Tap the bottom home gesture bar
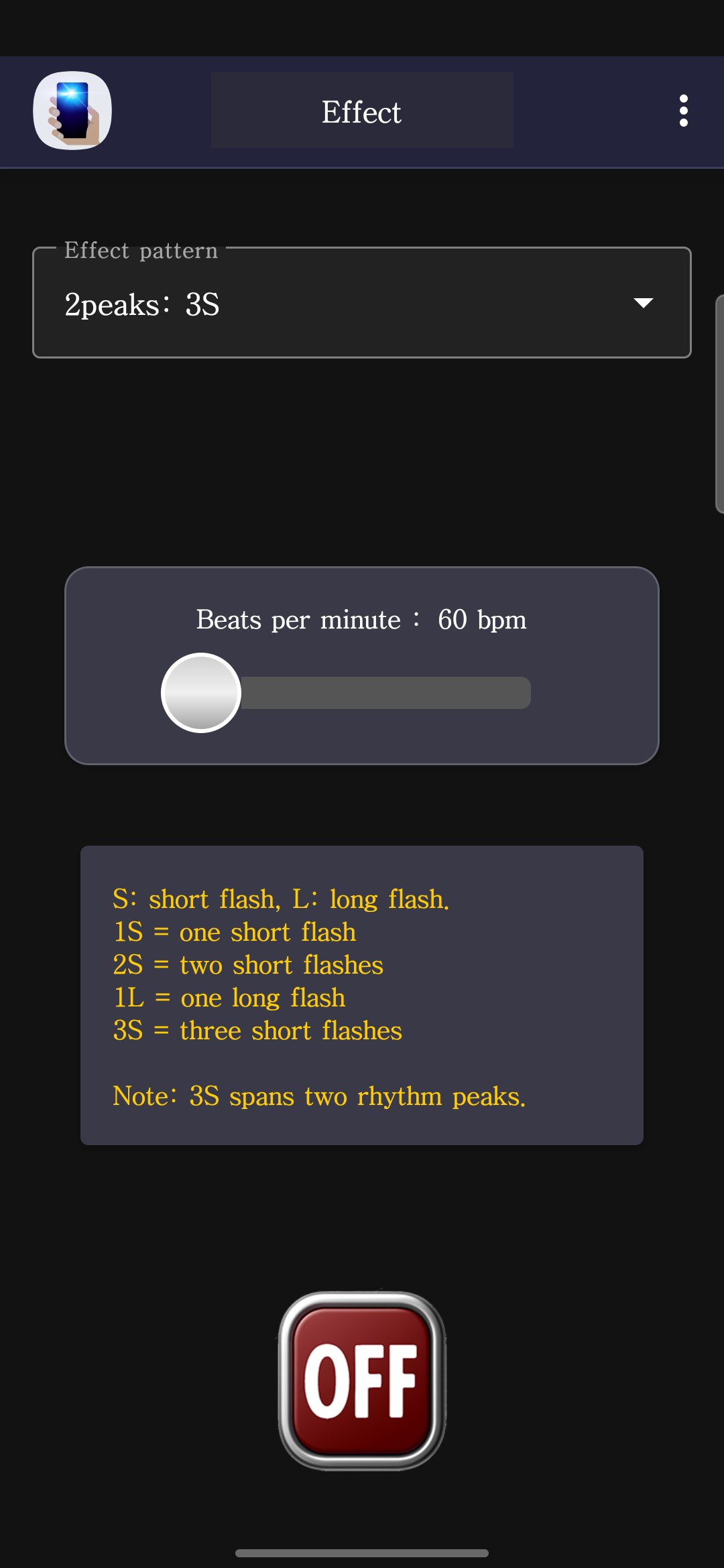 point(362,1553)
